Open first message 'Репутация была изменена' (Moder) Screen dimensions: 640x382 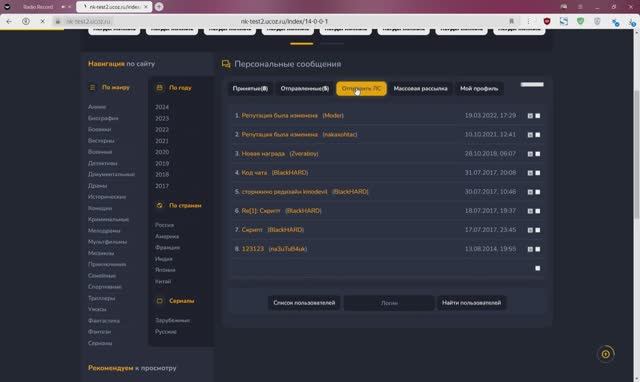click(x=280, y=115)
